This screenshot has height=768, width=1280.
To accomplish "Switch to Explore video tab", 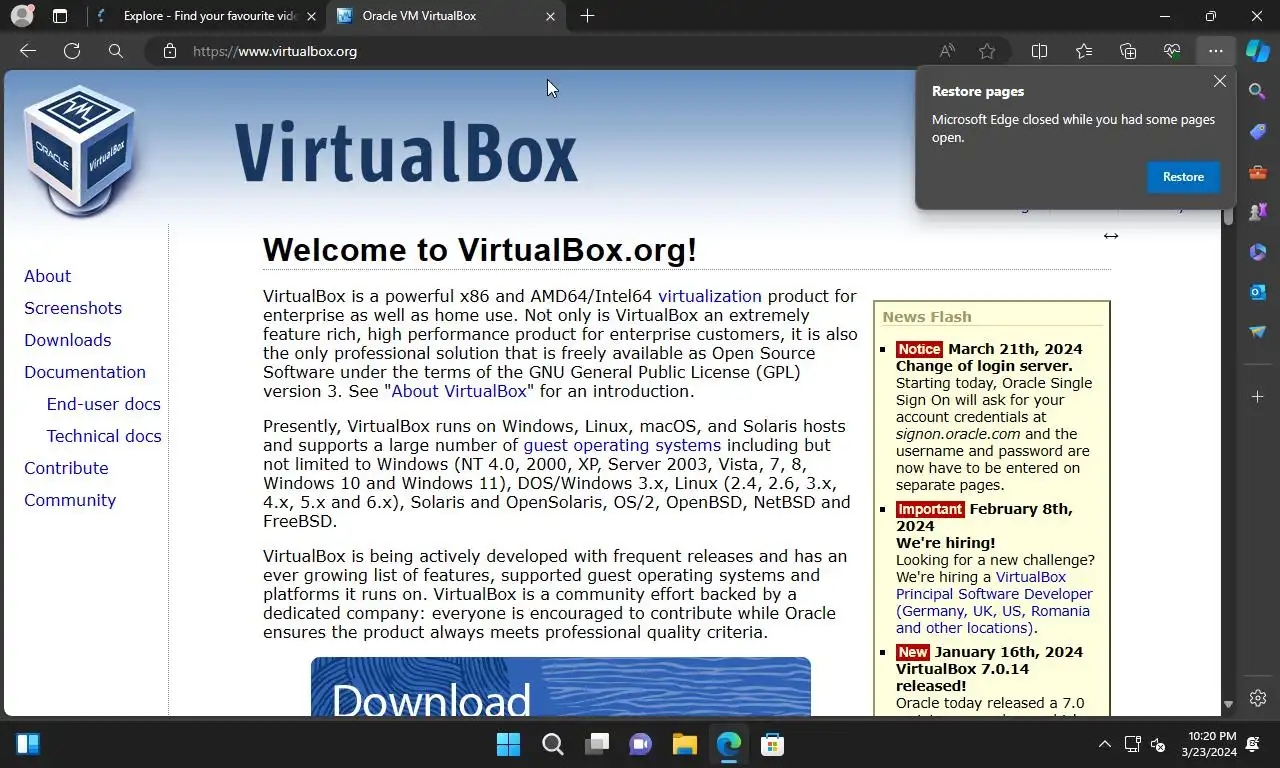I will point(208,16).
